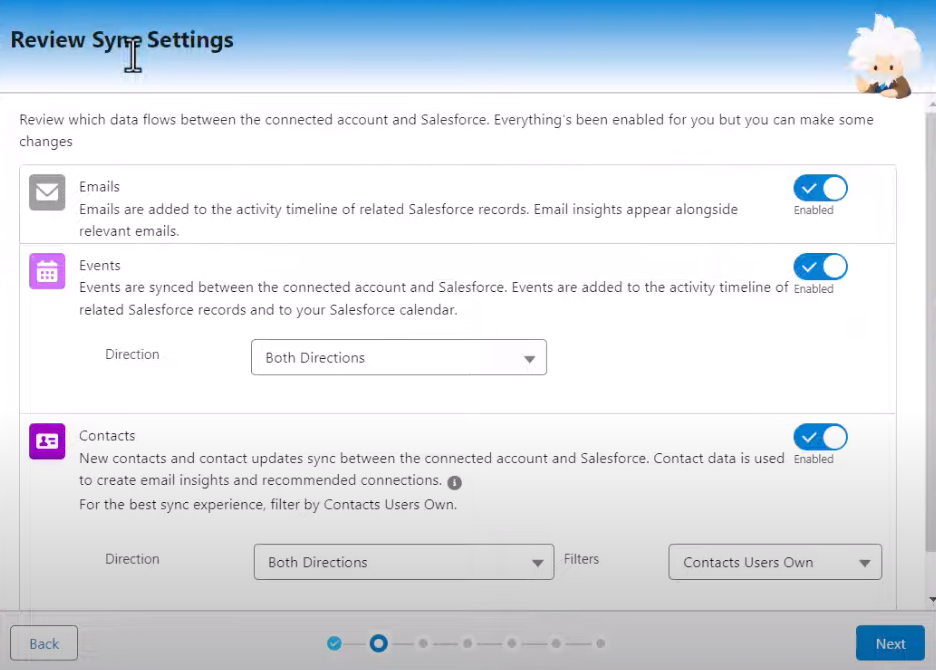Screen dimensions: 936x670
Task: Open the Events Direction dropdown
Action: click(399, 357)
